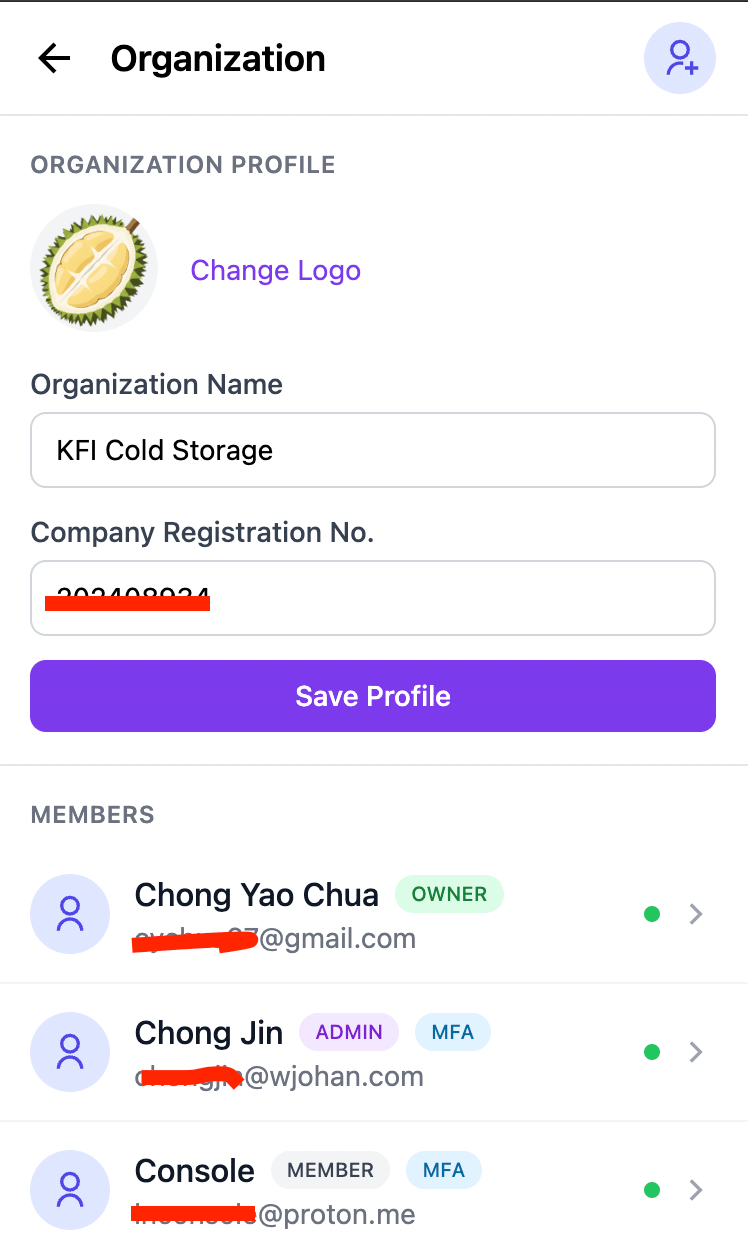Click the ADMIN badge on Chong Jin
Image resolution: width=748 pixels, height=1258 pixels.
click(x=349, y=1032)
